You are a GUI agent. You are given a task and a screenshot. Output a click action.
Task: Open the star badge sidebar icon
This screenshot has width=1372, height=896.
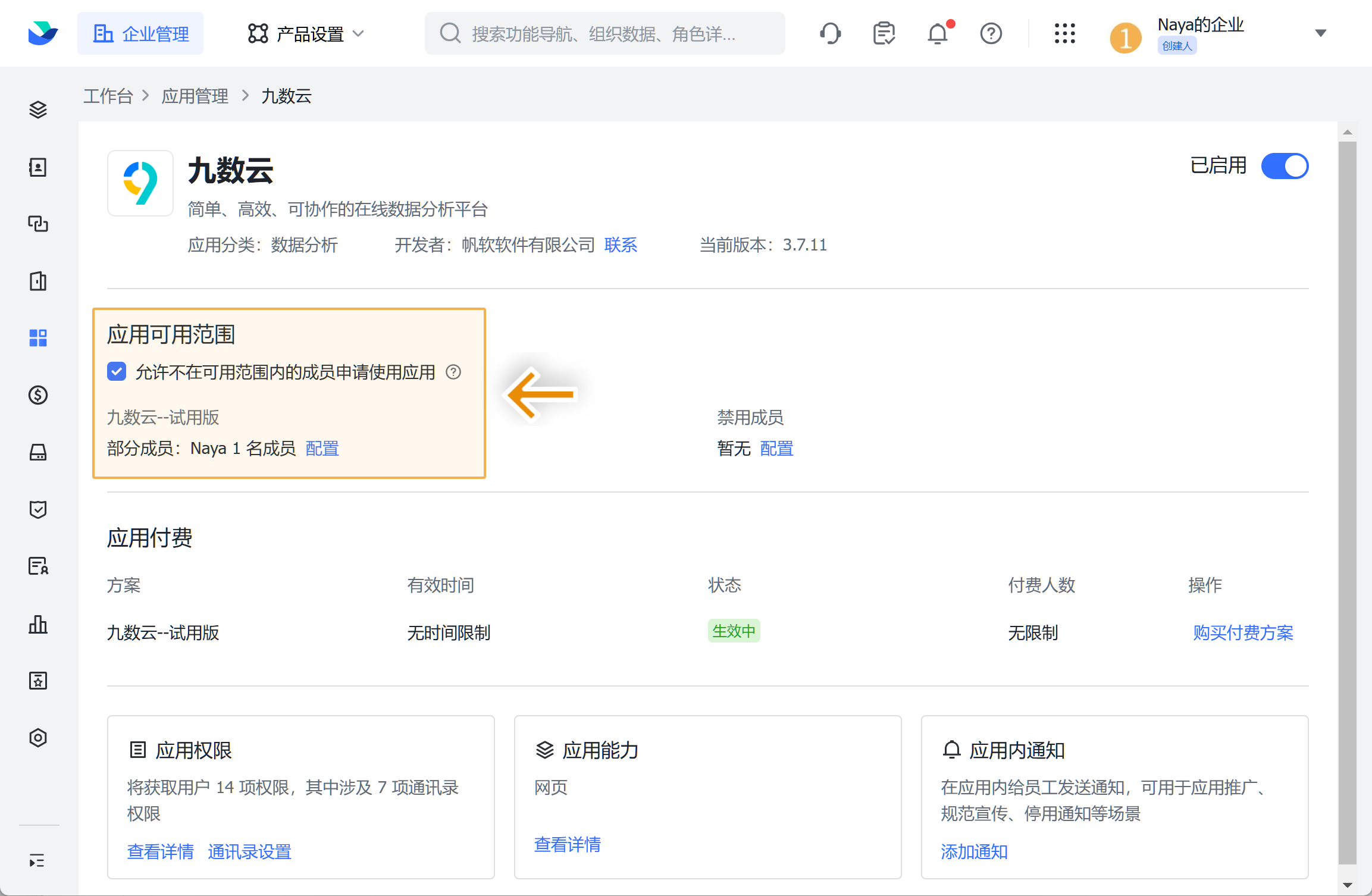coord(38,681)
